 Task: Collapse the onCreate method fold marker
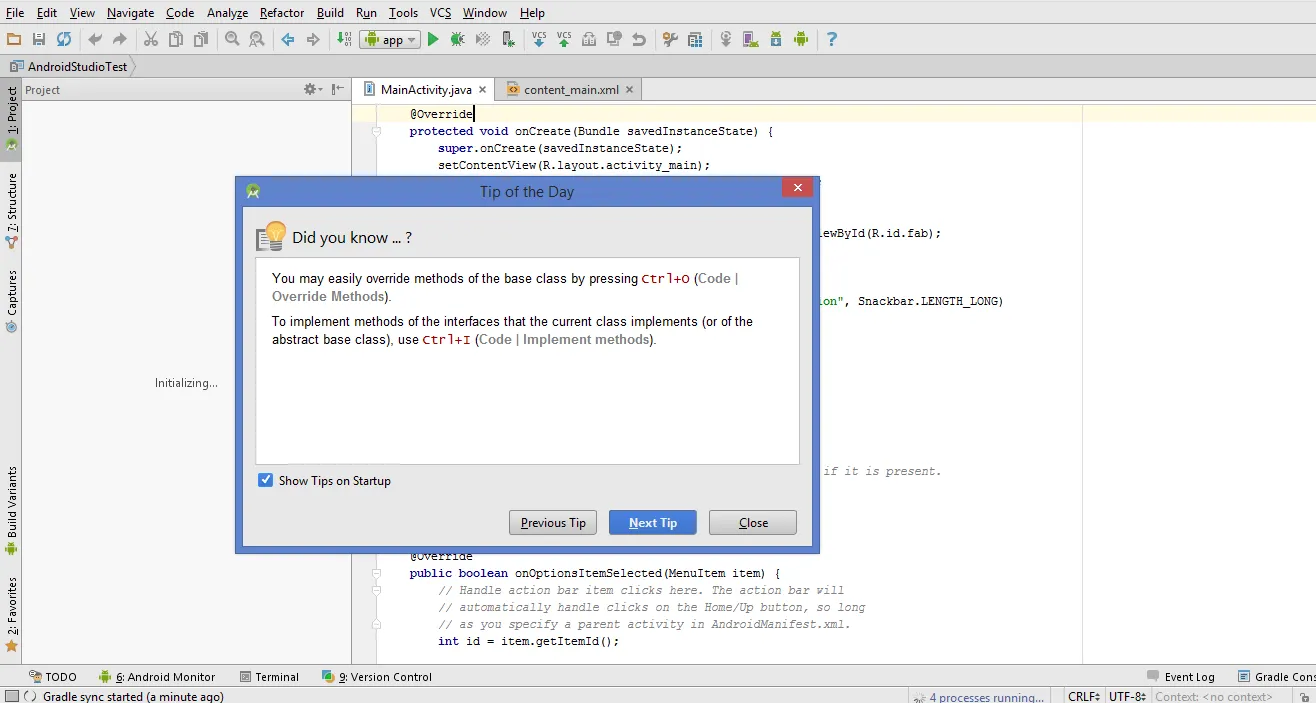377,131
